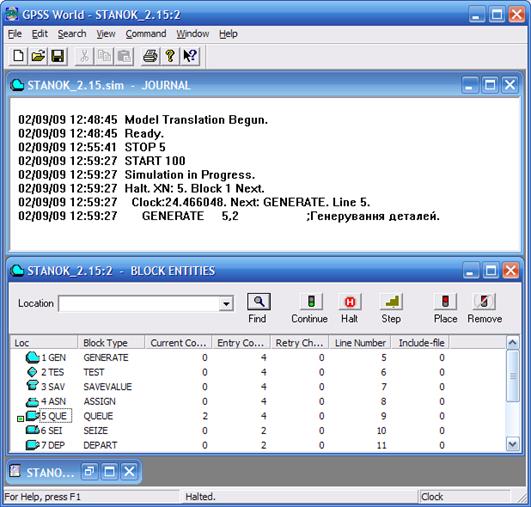The image size is (531, 507).
Task: Open the File menu
Action: (x=15, y=34)
